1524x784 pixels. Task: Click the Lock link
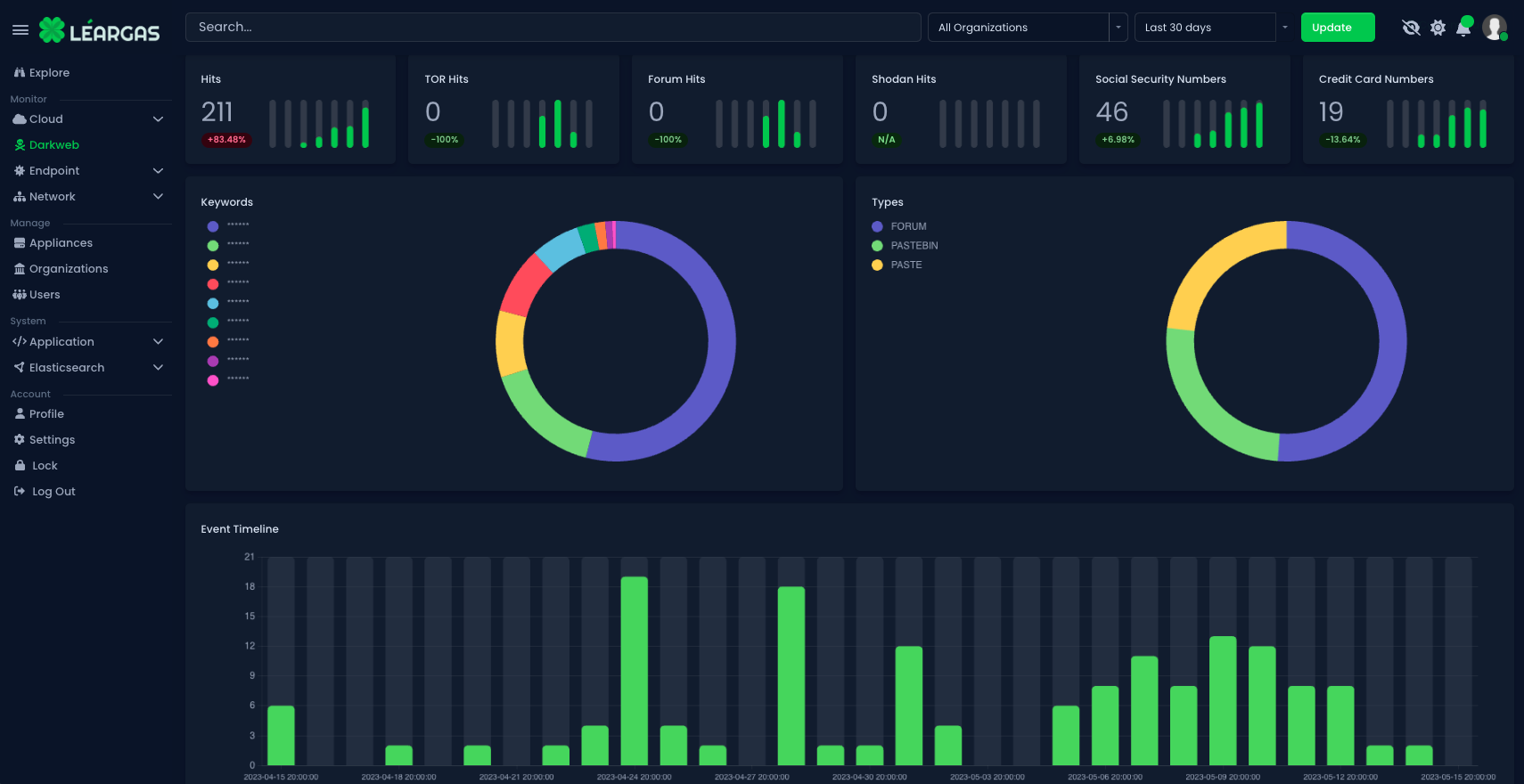point(45,466)
